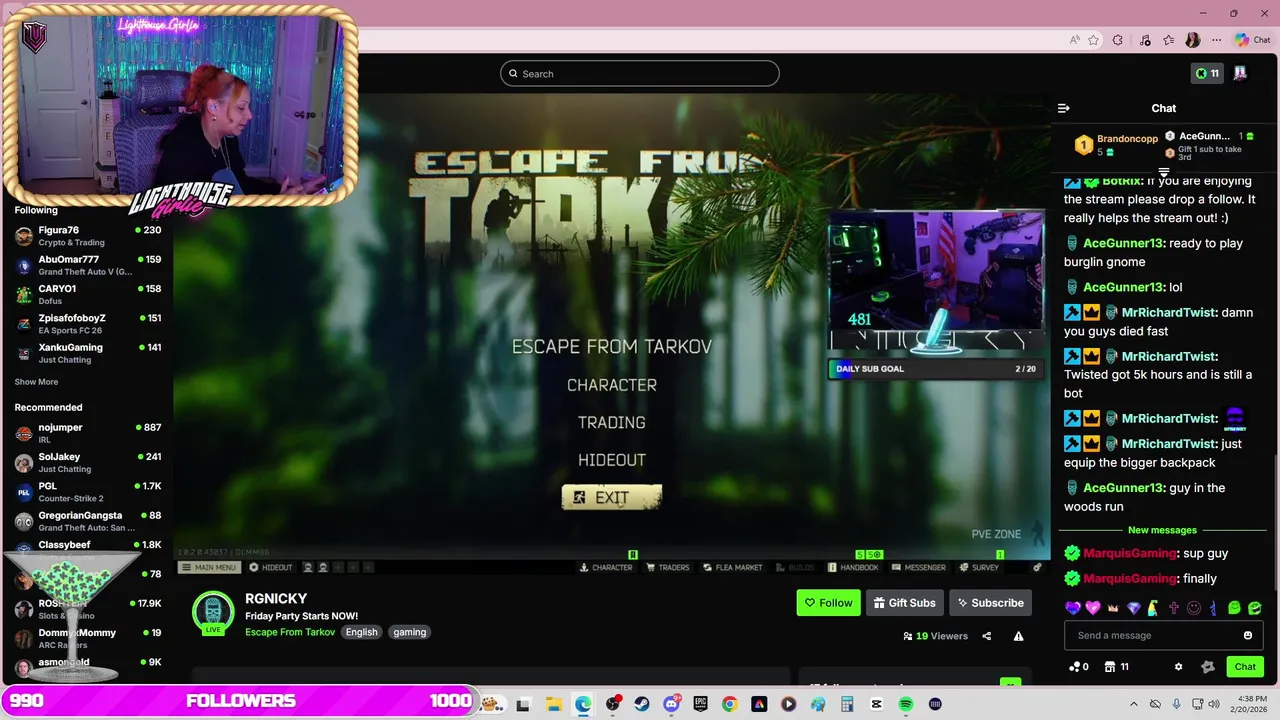
Task: Click the green Chat send button
Action: pos(1245,667)
